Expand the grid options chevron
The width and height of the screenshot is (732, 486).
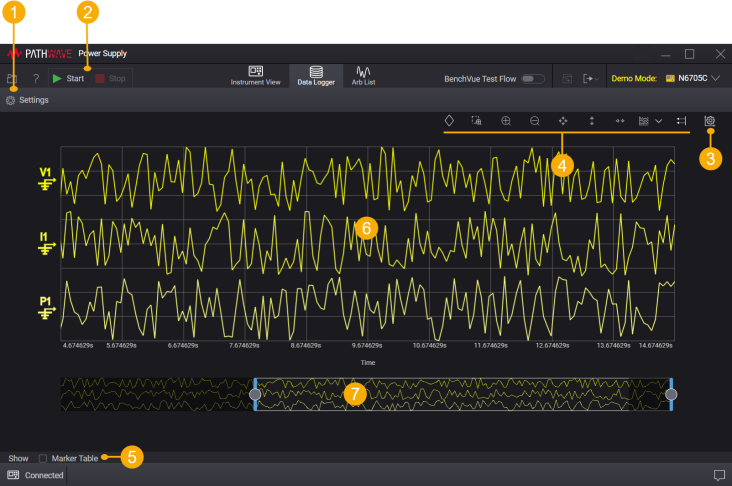tap(658, 121)
